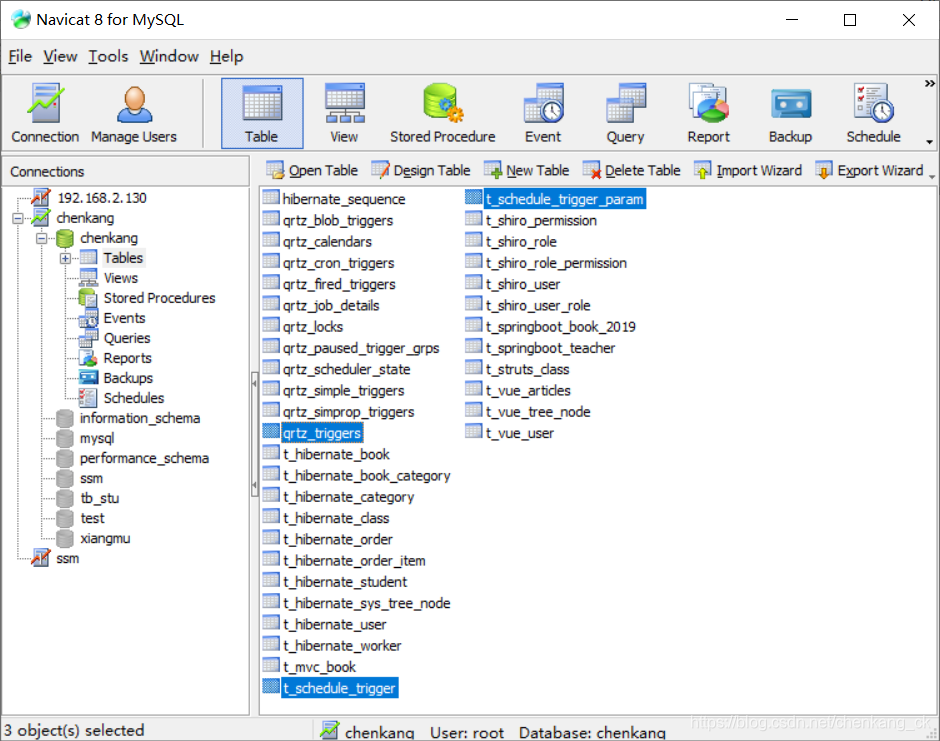Viewport: 940px width, 741px height.
Task: Select the qrtz_job_details table
Action: point(331,306)
